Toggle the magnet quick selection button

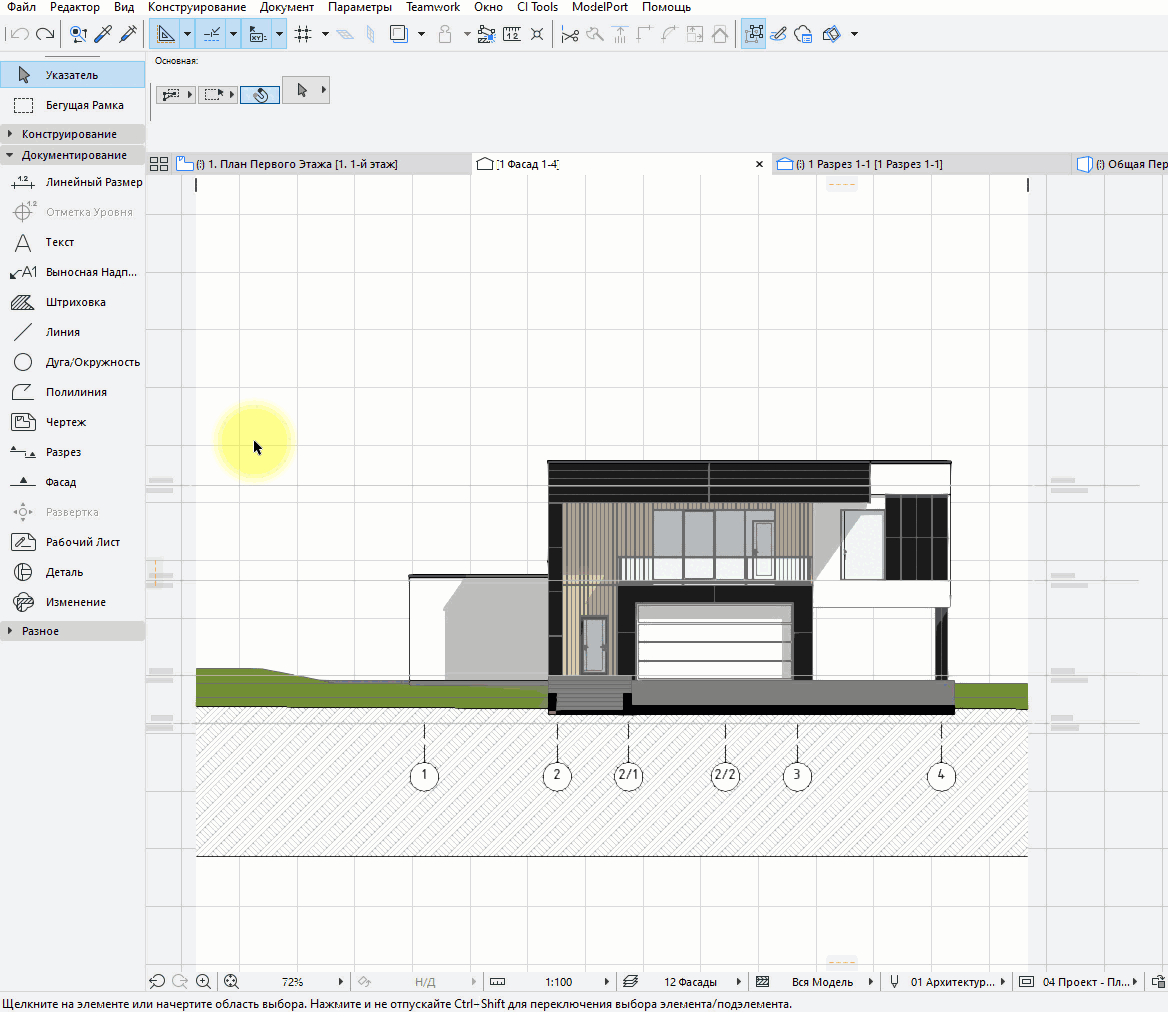tap(260, 95)
